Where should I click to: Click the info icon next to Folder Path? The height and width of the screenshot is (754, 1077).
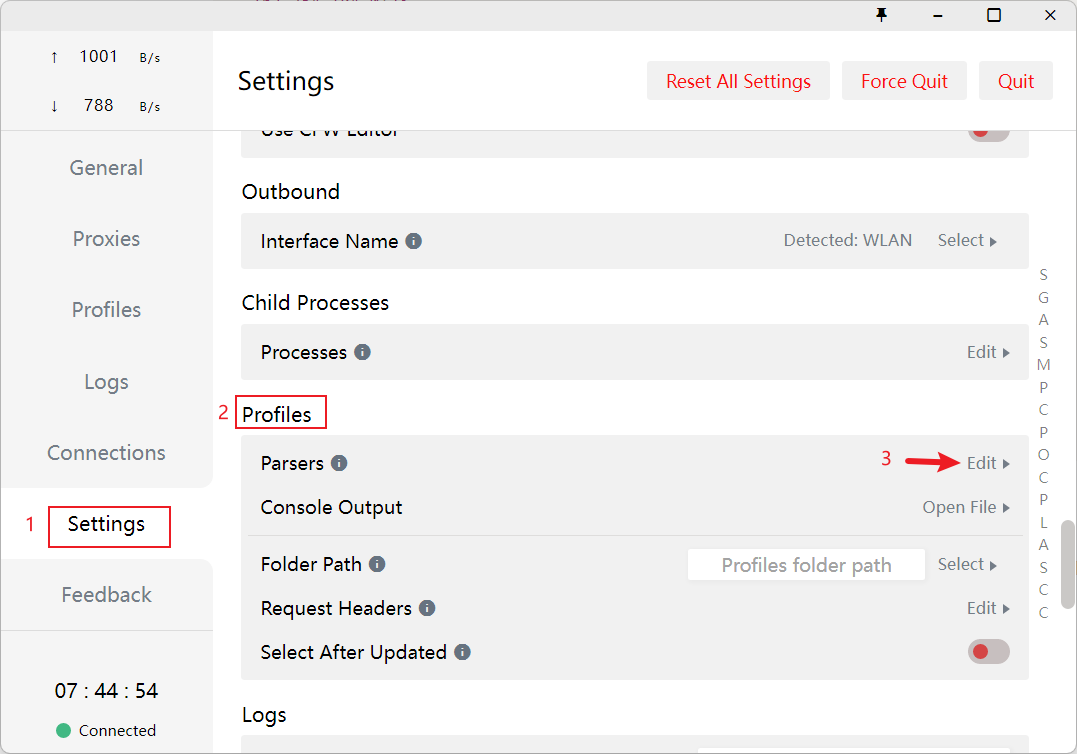pos(376,564)
